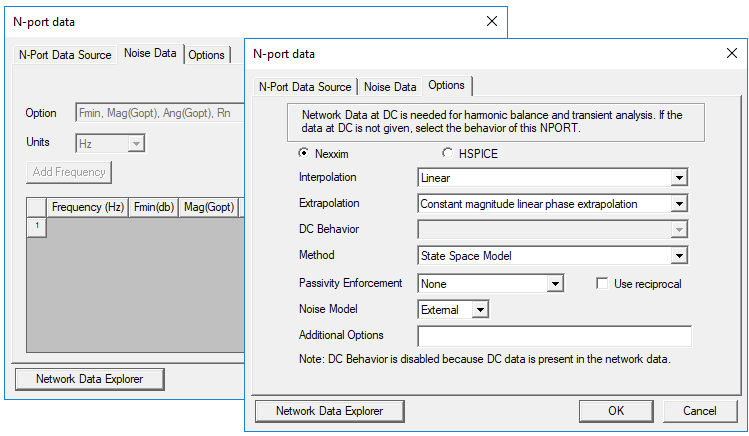
Task: Click the Frequency (Hz) column header
Action: point(87,207)
